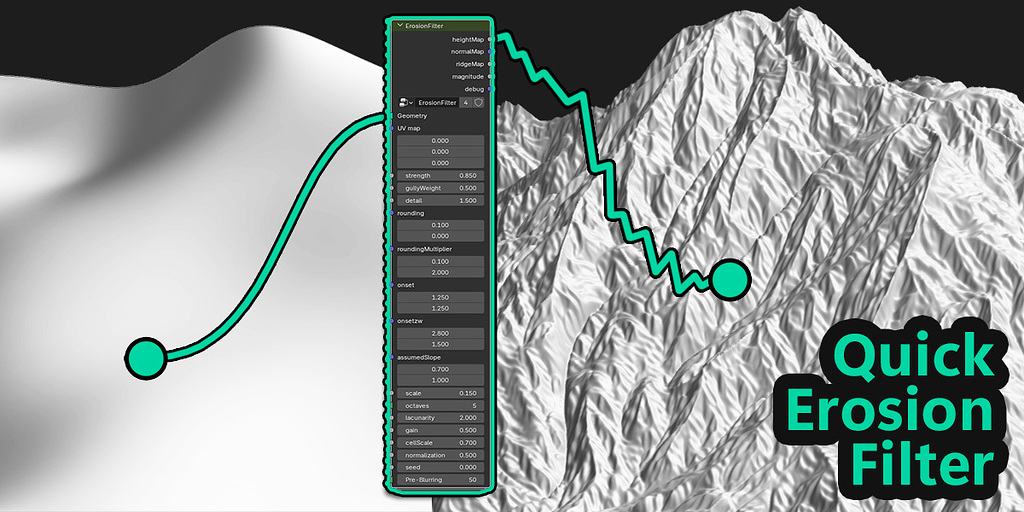Click the ErosionFilter title in node header
Screen dimensions: 1024x512
424,26
